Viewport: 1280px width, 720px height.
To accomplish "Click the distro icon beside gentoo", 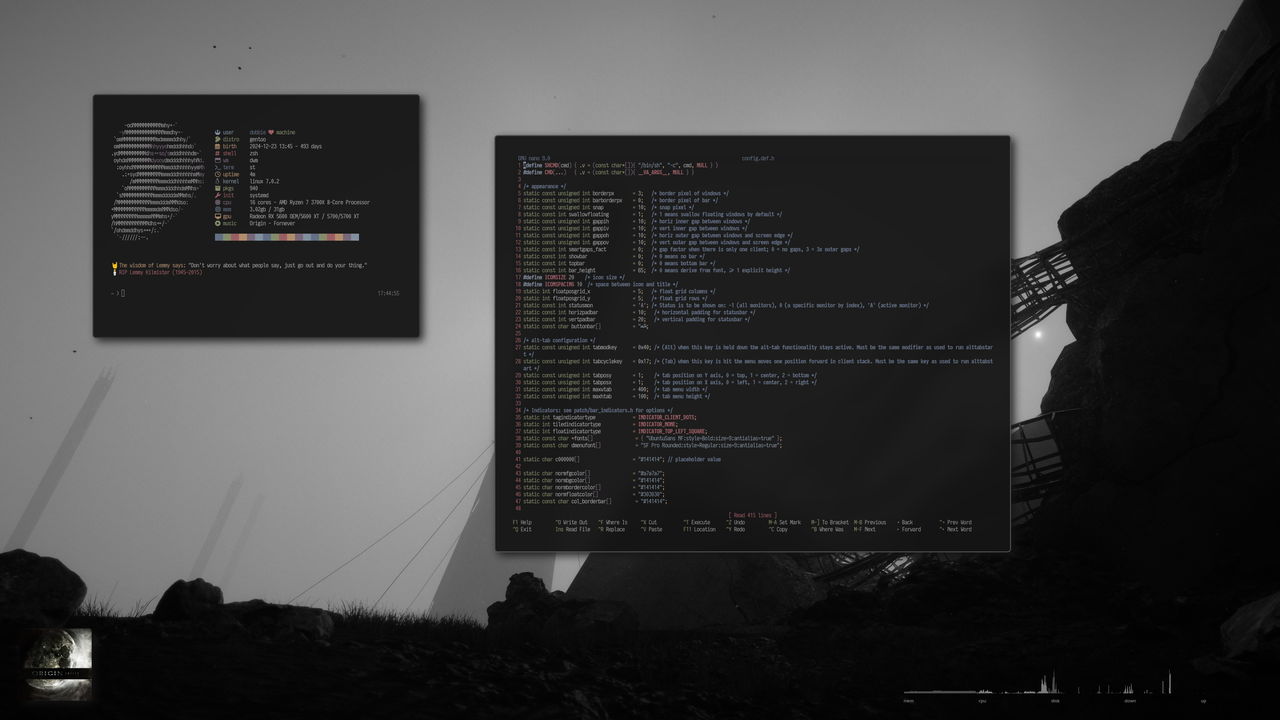I will pyautogui.click(x=217, y=139).
